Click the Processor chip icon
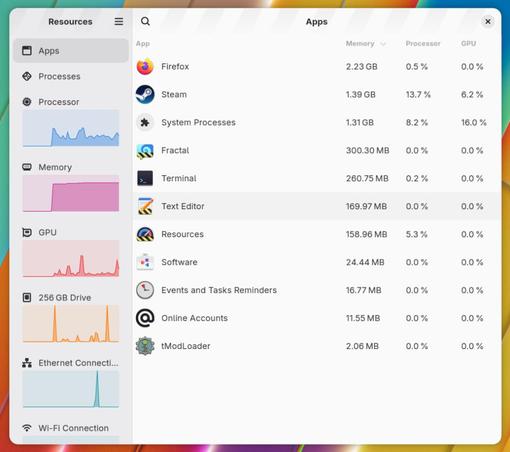The image size is (510, 452). coord(27,102)
